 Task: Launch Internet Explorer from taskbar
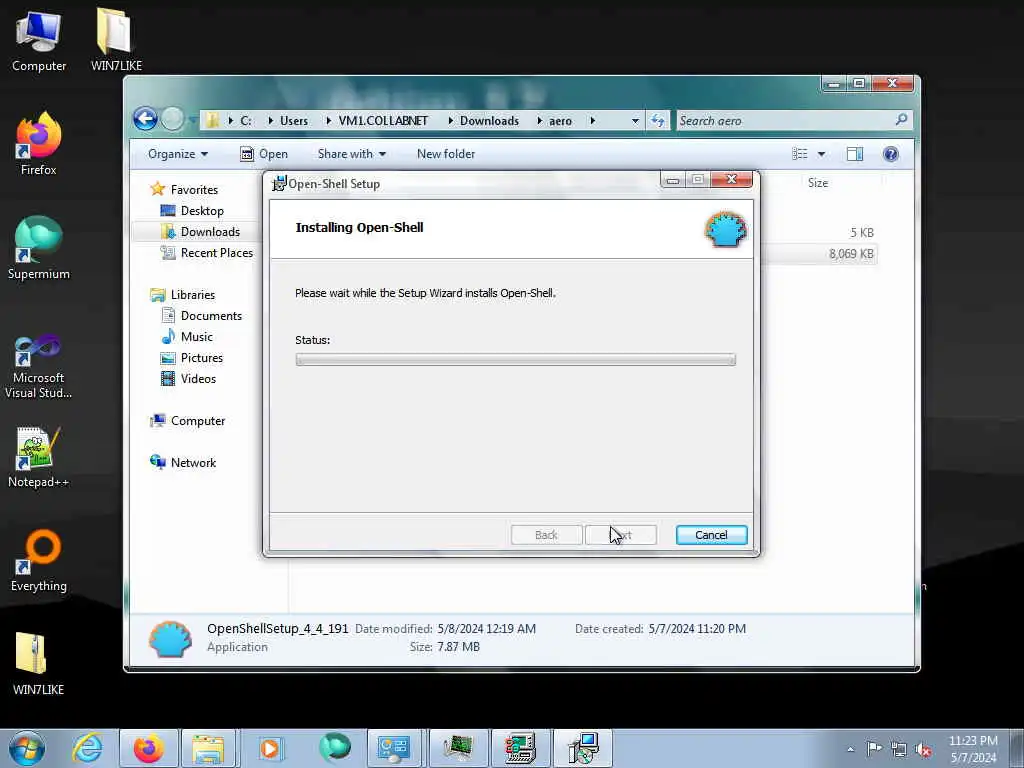coord(87,748)
